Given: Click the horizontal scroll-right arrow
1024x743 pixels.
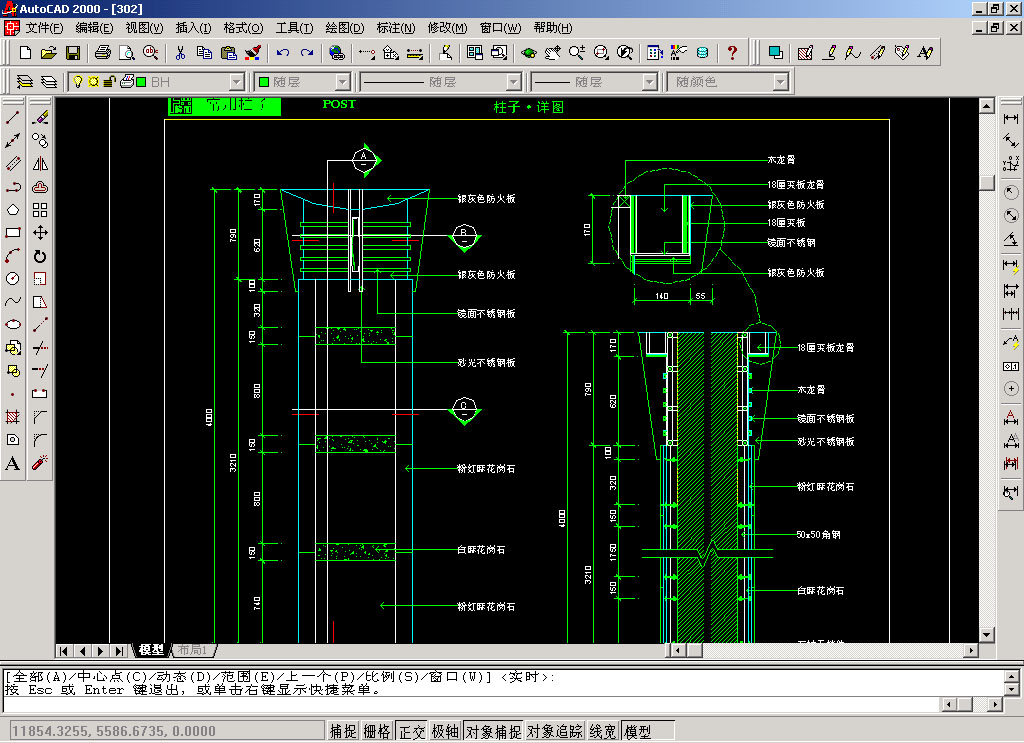Looking at the screenshot, I should point(971,650).
